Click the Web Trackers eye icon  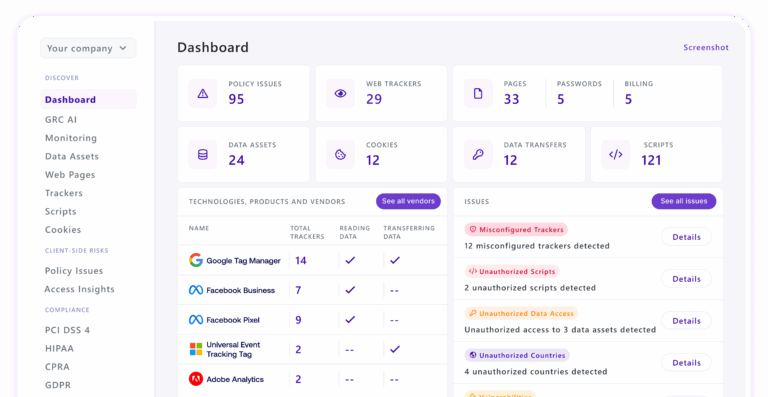[x=340, y=93]
